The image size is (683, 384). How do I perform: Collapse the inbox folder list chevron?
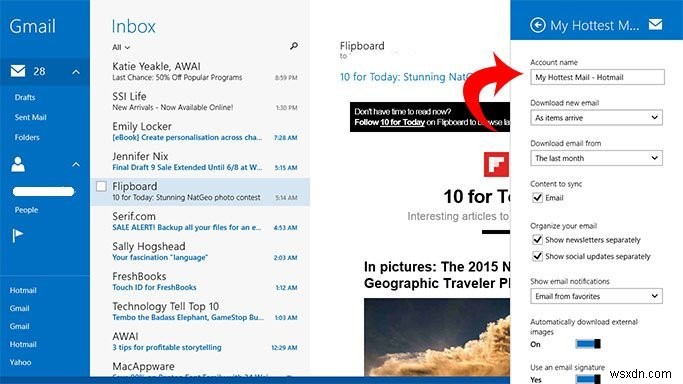(76, 72)
